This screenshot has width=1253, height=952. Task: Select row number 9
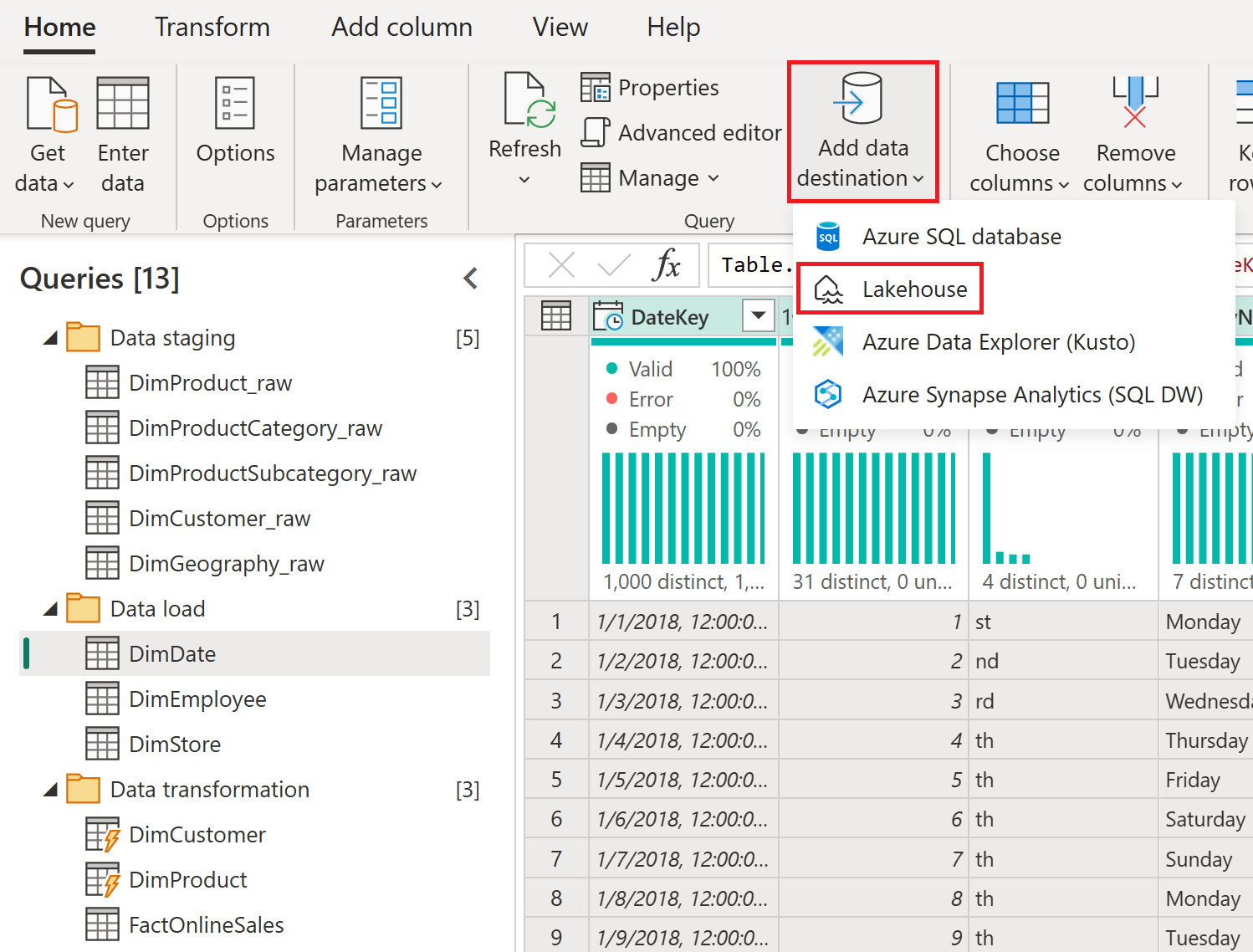point(556,938)
